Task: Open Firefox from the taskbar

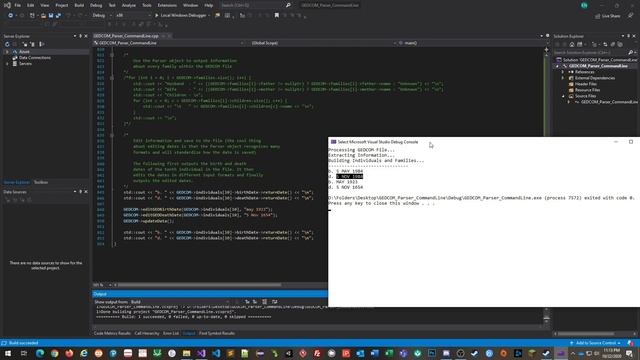Action: (69, 353)
